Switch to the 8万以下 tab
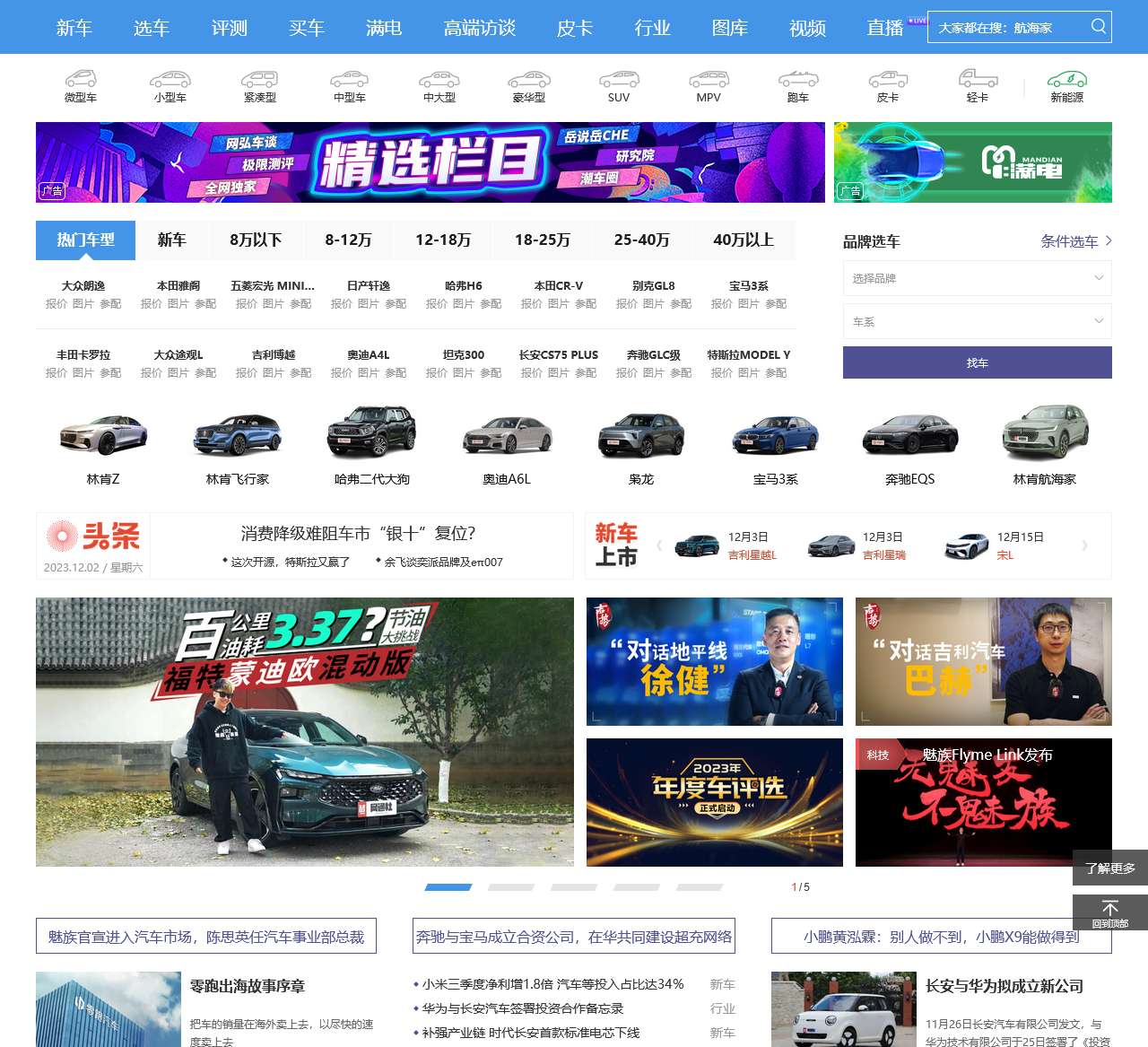The width and height of the screenshot is (1148, 1047). tap(256, 240)
